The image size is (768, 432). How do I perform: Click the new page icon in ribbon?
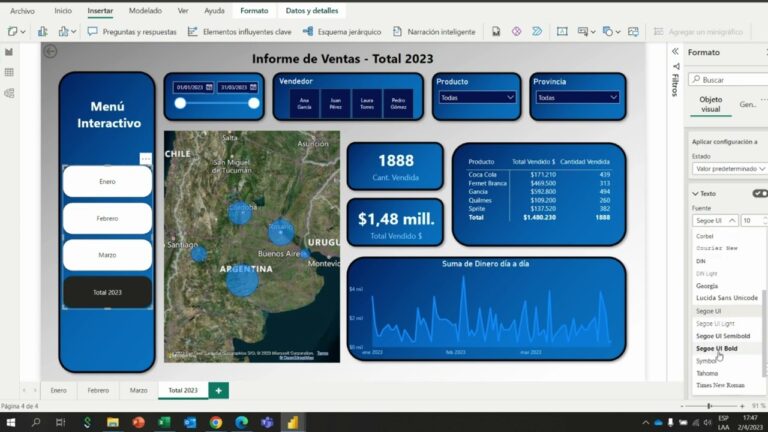tap(12, 32)
